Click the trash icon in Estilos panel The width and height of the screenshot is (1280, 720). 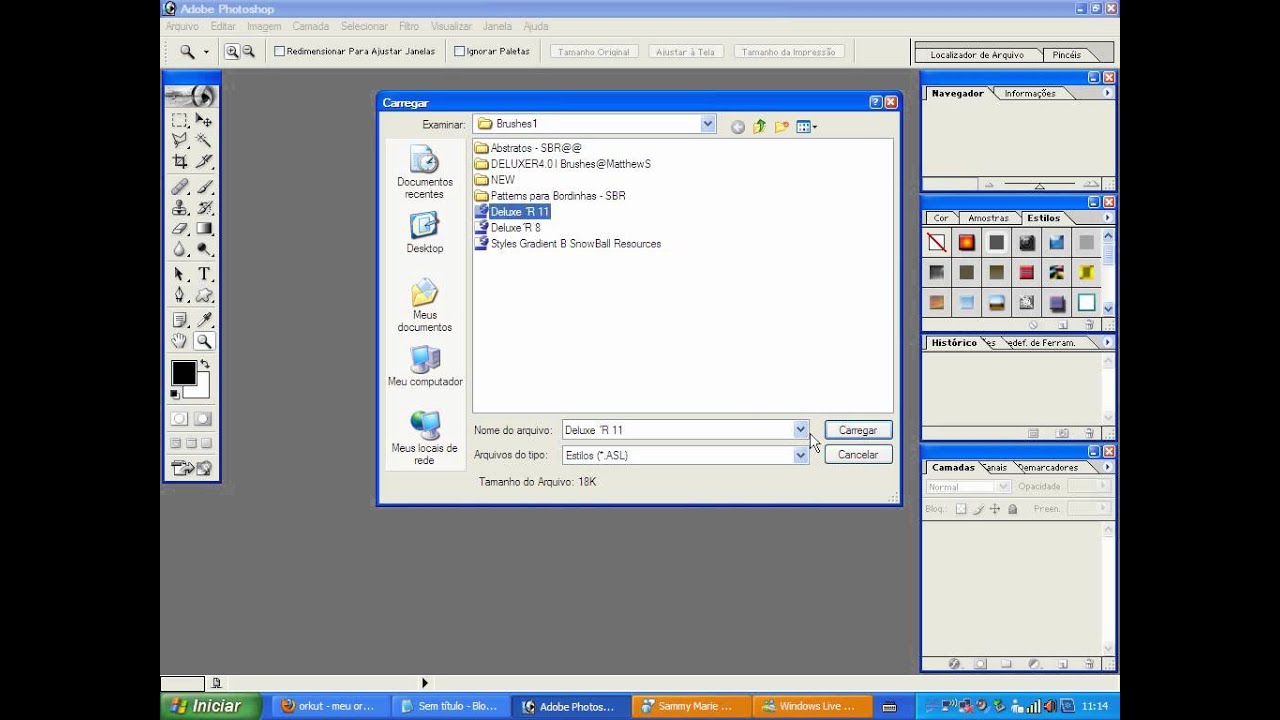coord(1088,325)
